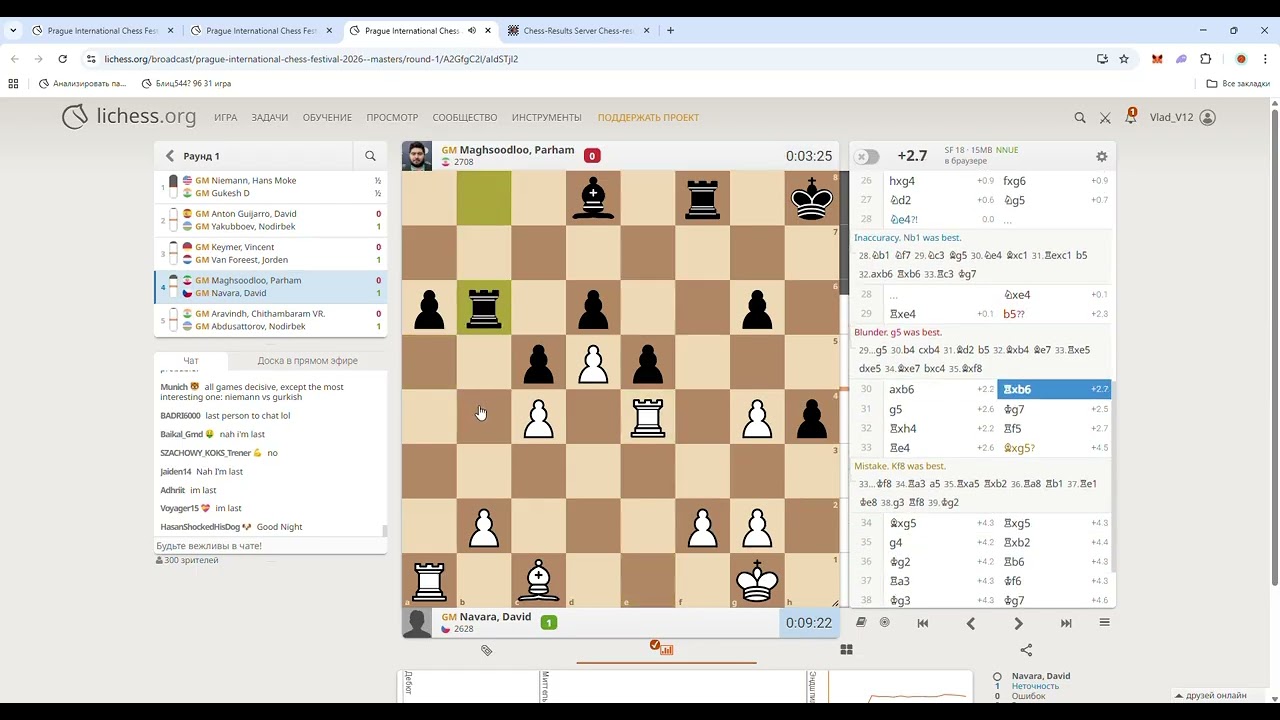The image size is (1280, 720).
Task: Reload the page
Action: point(62,59)
